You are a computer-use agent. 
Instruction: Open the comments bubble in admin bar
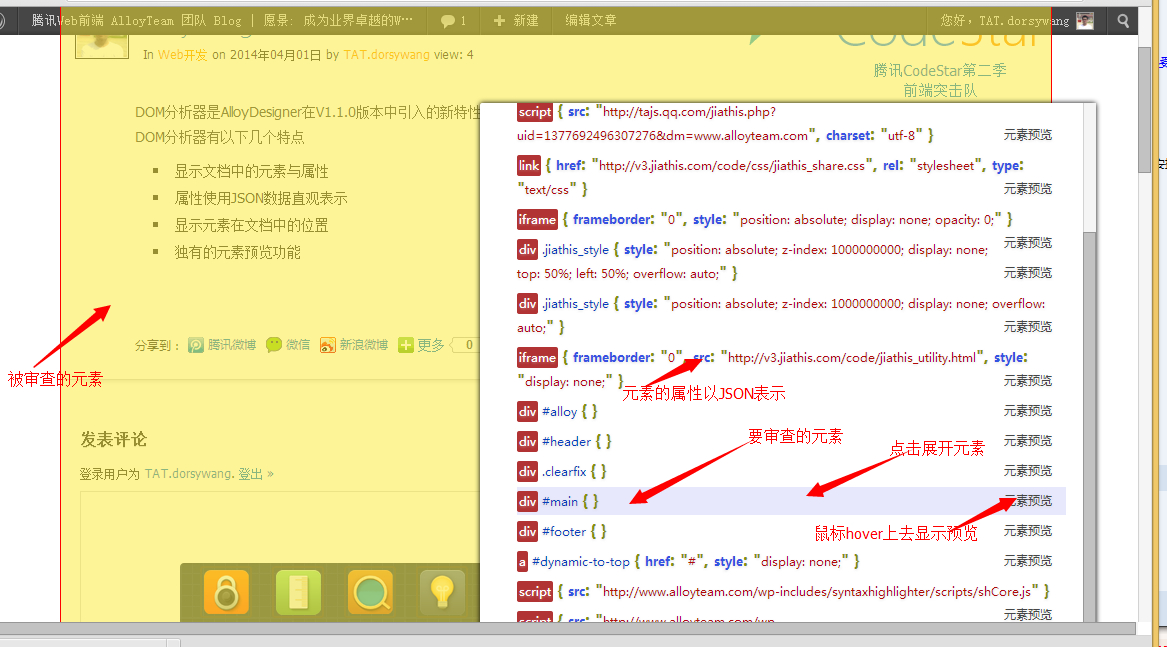pyautogui.click(x=453, y=20)
